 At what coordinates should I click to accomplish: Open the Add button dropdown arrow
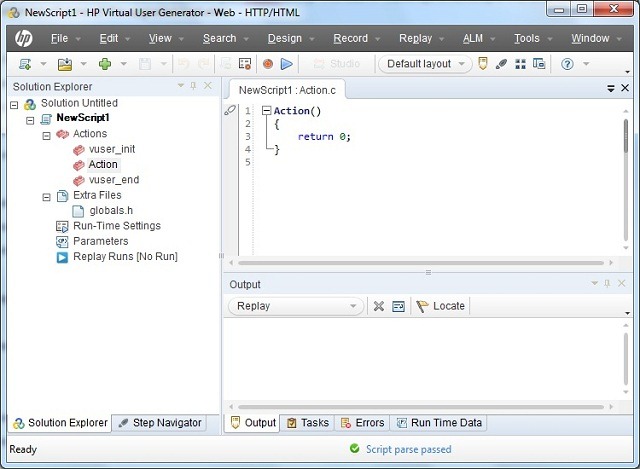pos(123,64)
